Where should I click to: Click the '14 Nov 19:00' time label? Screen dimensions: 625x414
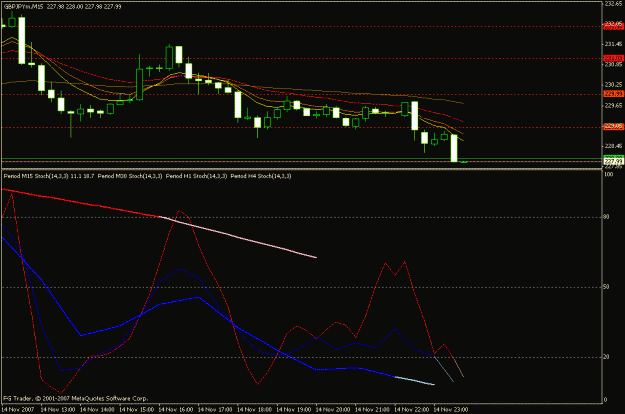[293, 409]
